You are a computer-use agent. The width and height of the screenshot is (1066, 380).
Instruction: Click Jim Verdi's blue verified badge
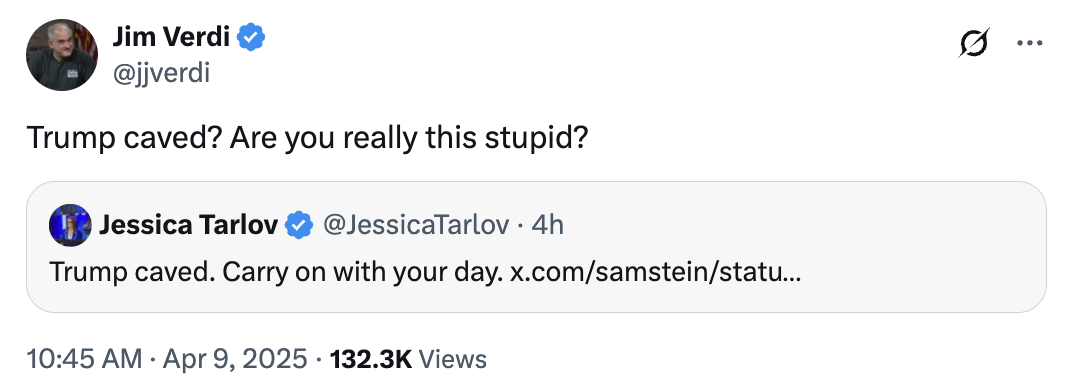point(251,37)
